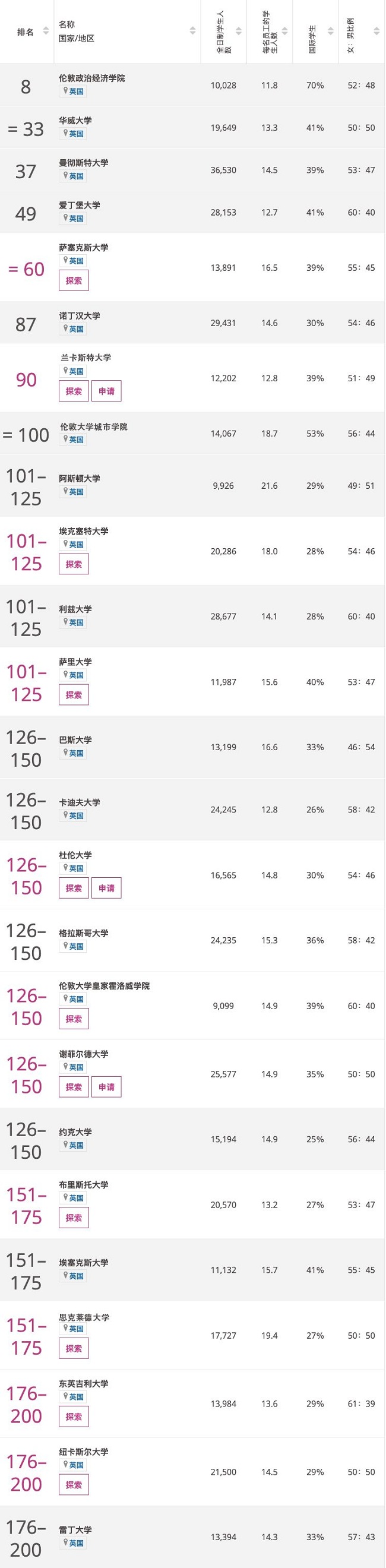
Task: Open 伦敦大学皇家霍洛威学院 link
Action: point(104,986)
